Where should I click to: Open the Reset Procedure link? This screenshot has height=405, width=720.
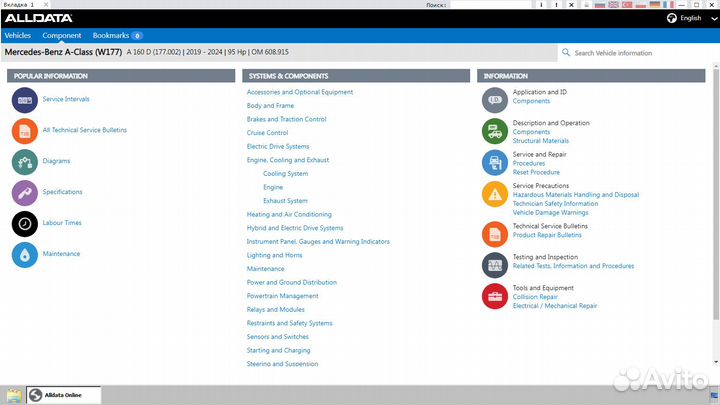point(536,172)
